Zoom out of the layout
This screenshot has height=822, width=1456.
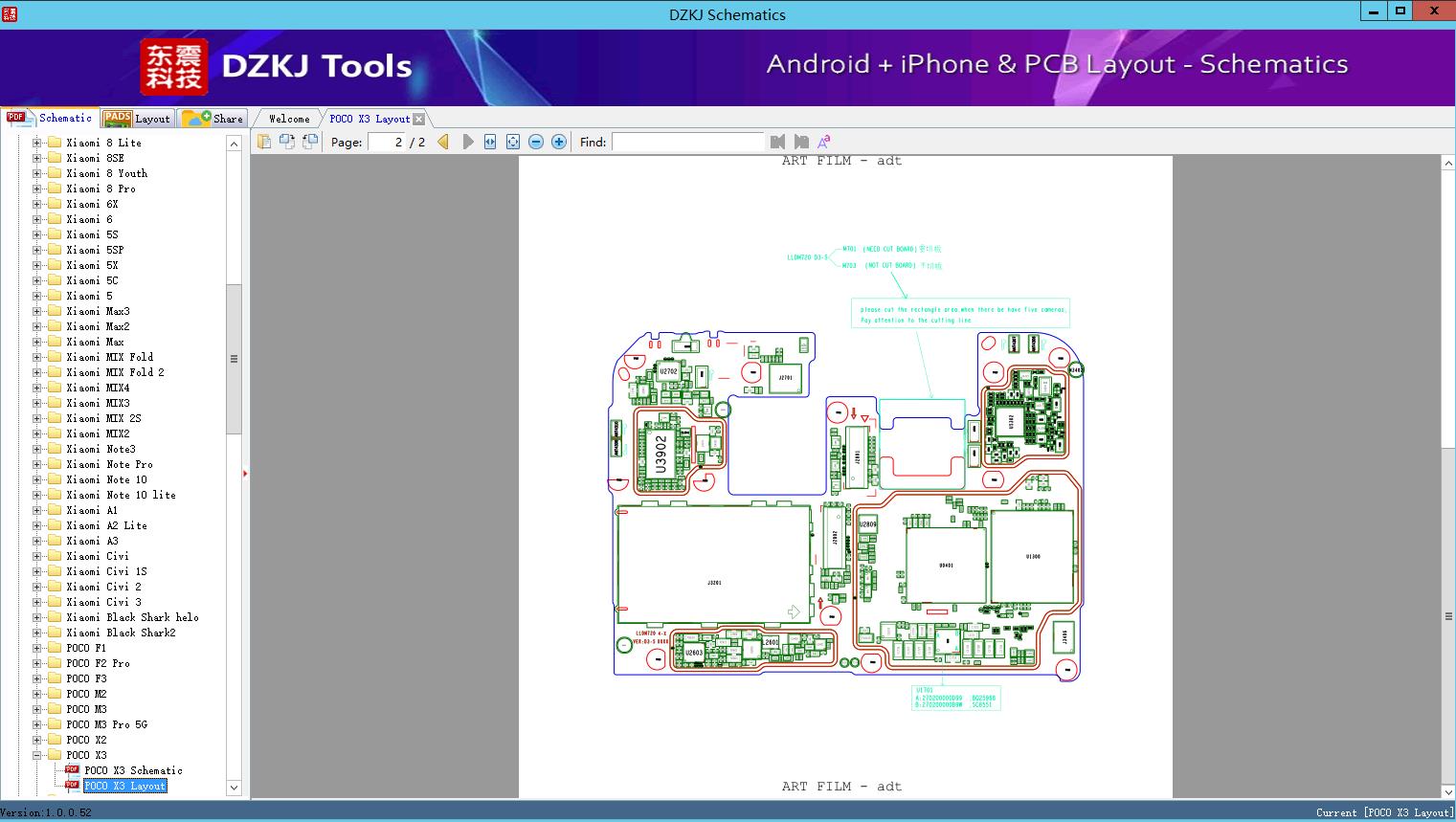536,142
